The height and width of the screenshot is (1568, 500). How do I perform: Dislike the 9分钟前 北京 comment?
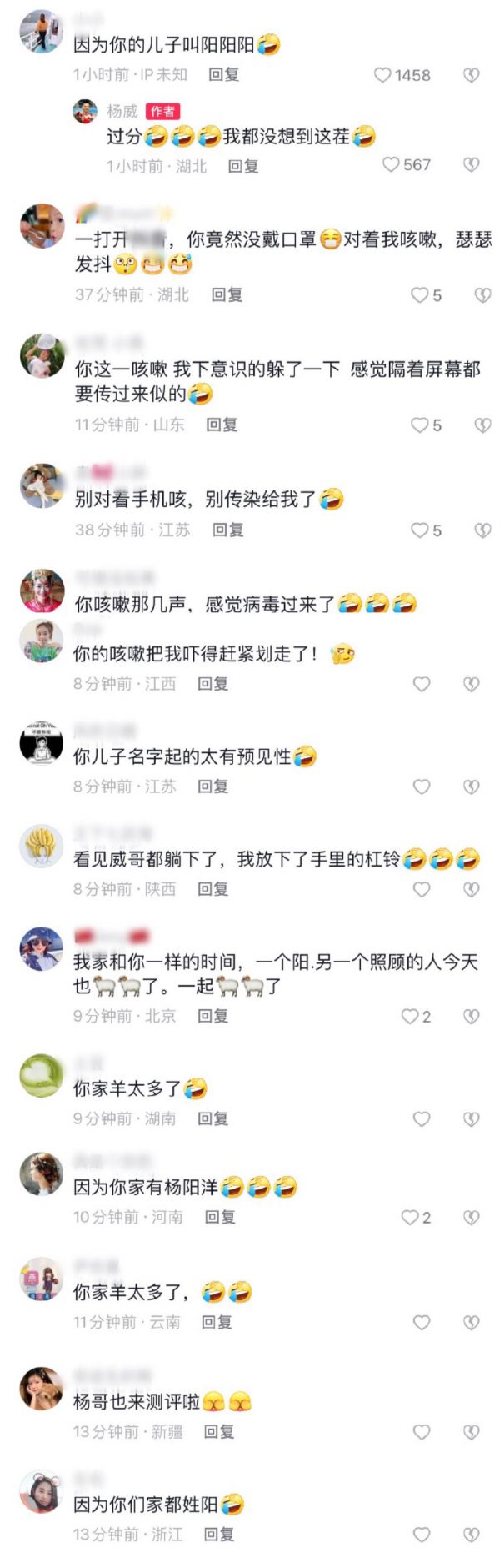click(472, 1016)
